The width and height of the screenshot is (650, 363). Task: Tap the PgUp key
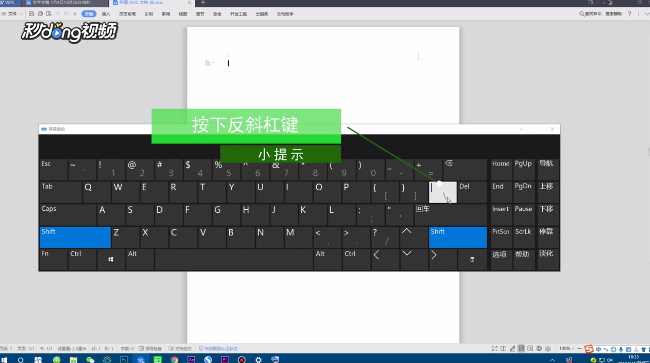click(x=524, y=169)
